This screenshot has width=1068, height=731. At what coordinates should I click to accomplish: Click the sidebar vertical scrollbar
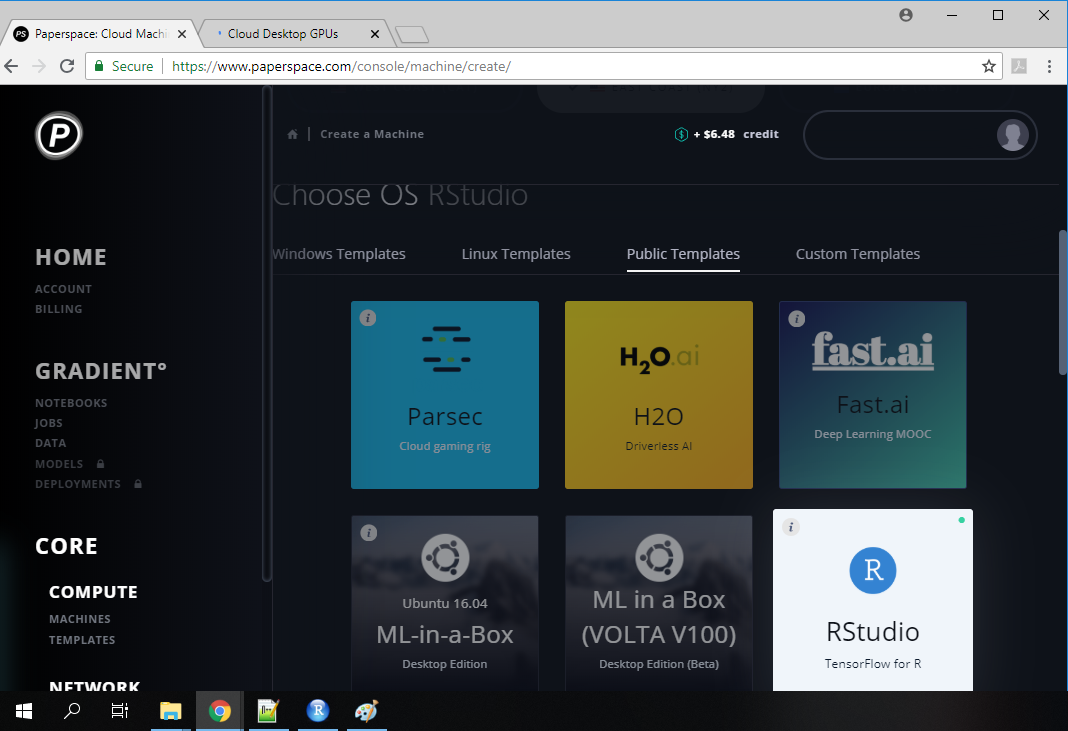[267, 334]
